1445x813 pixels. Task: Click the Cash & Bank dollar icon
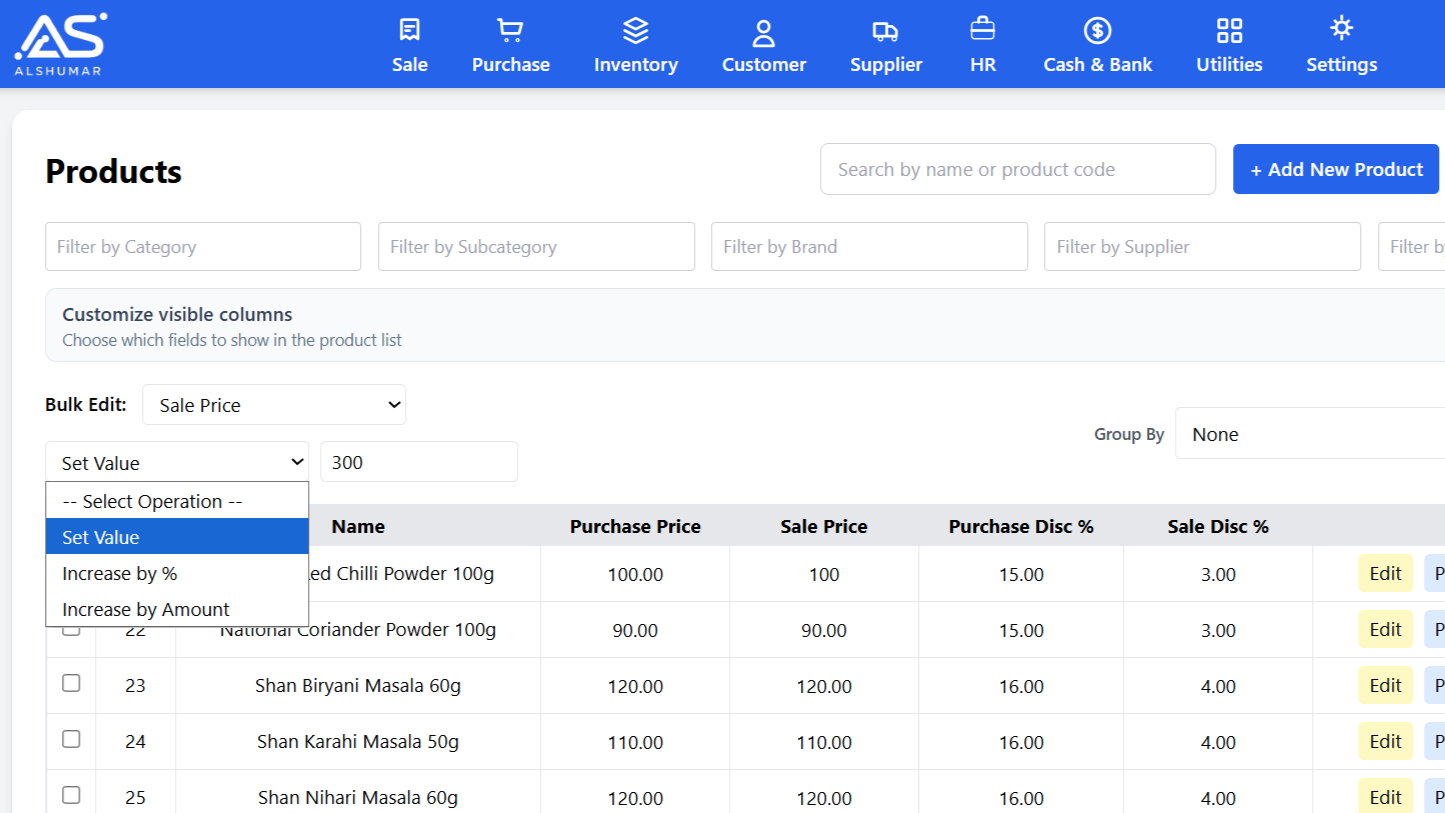[x=1097, y=29]
